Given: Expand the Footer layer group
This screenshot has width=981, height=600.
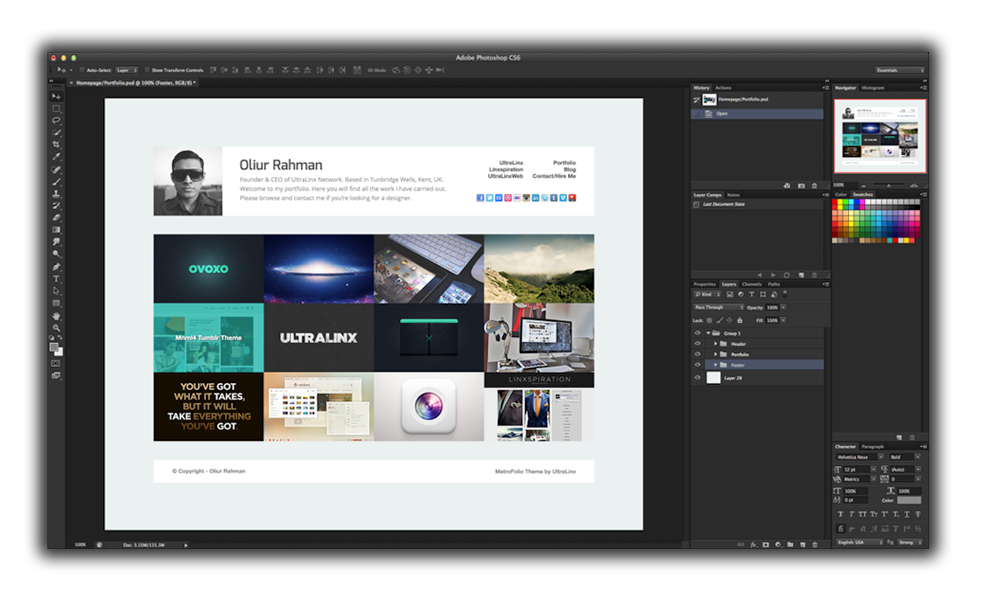Looking at the screenshot, I should [x=716, y=365].
